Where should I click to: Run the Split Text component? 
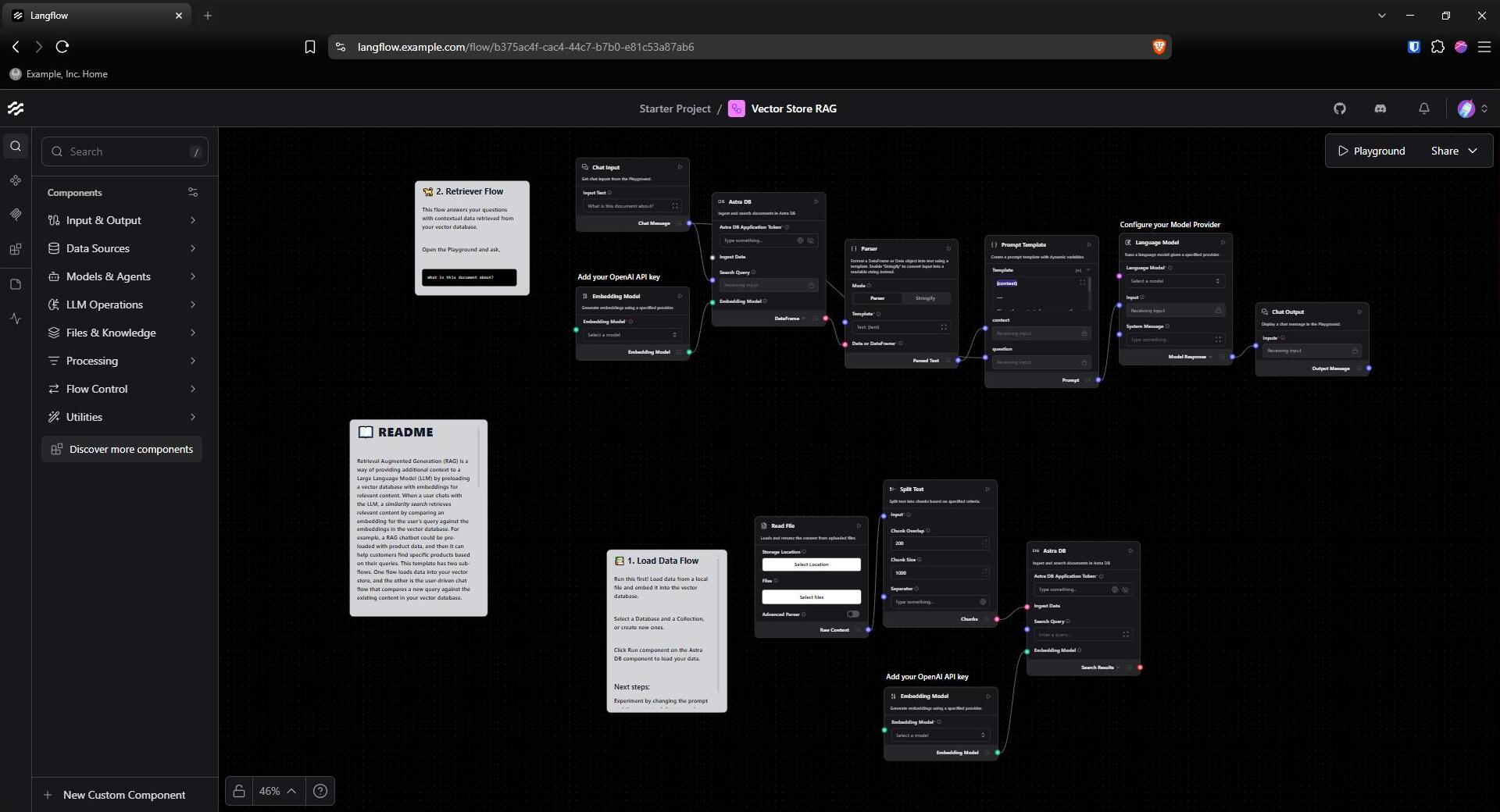pos(987,489)
